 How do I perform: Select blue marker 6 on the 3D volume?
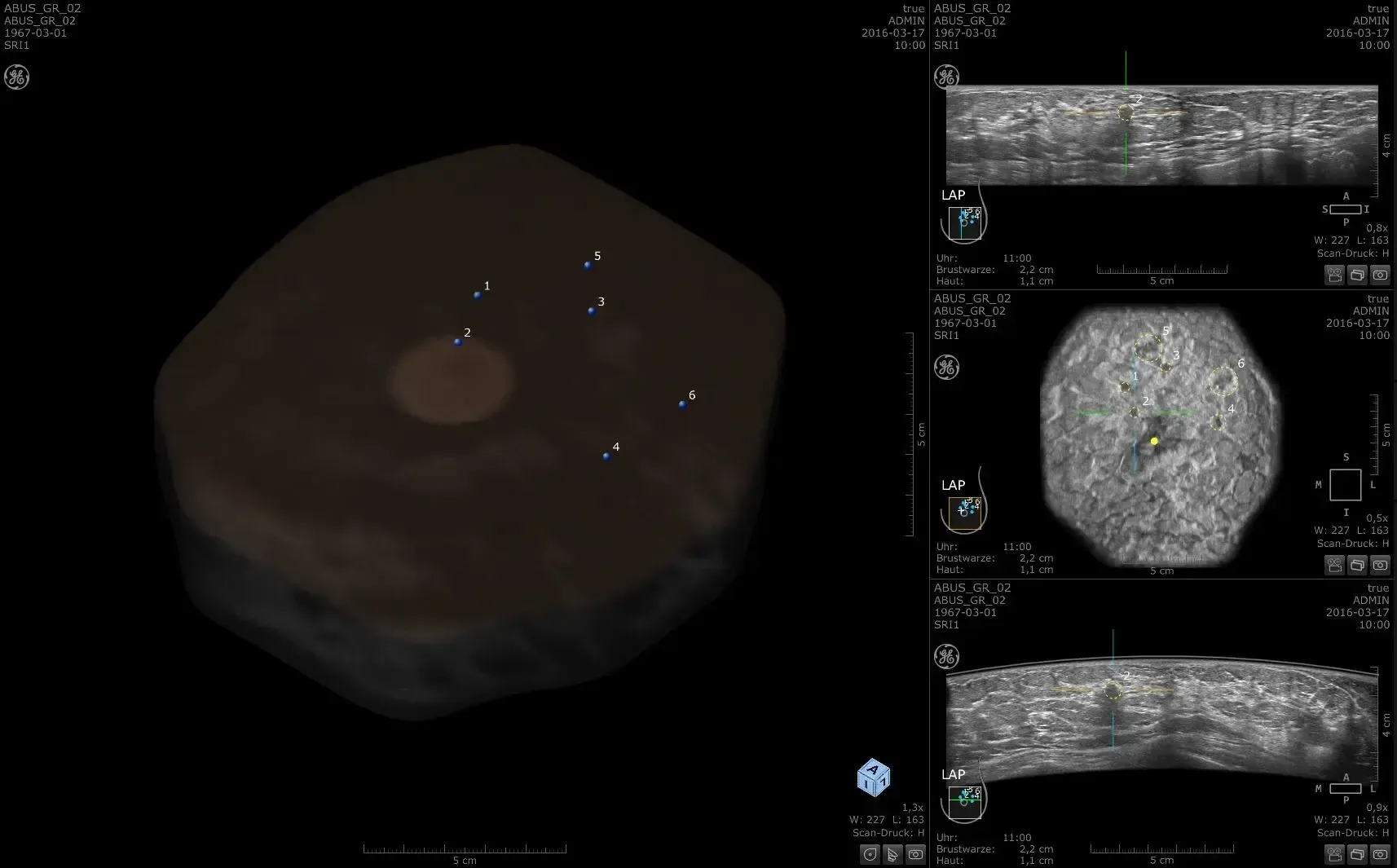pyautogui.click(x=682, y=405)
